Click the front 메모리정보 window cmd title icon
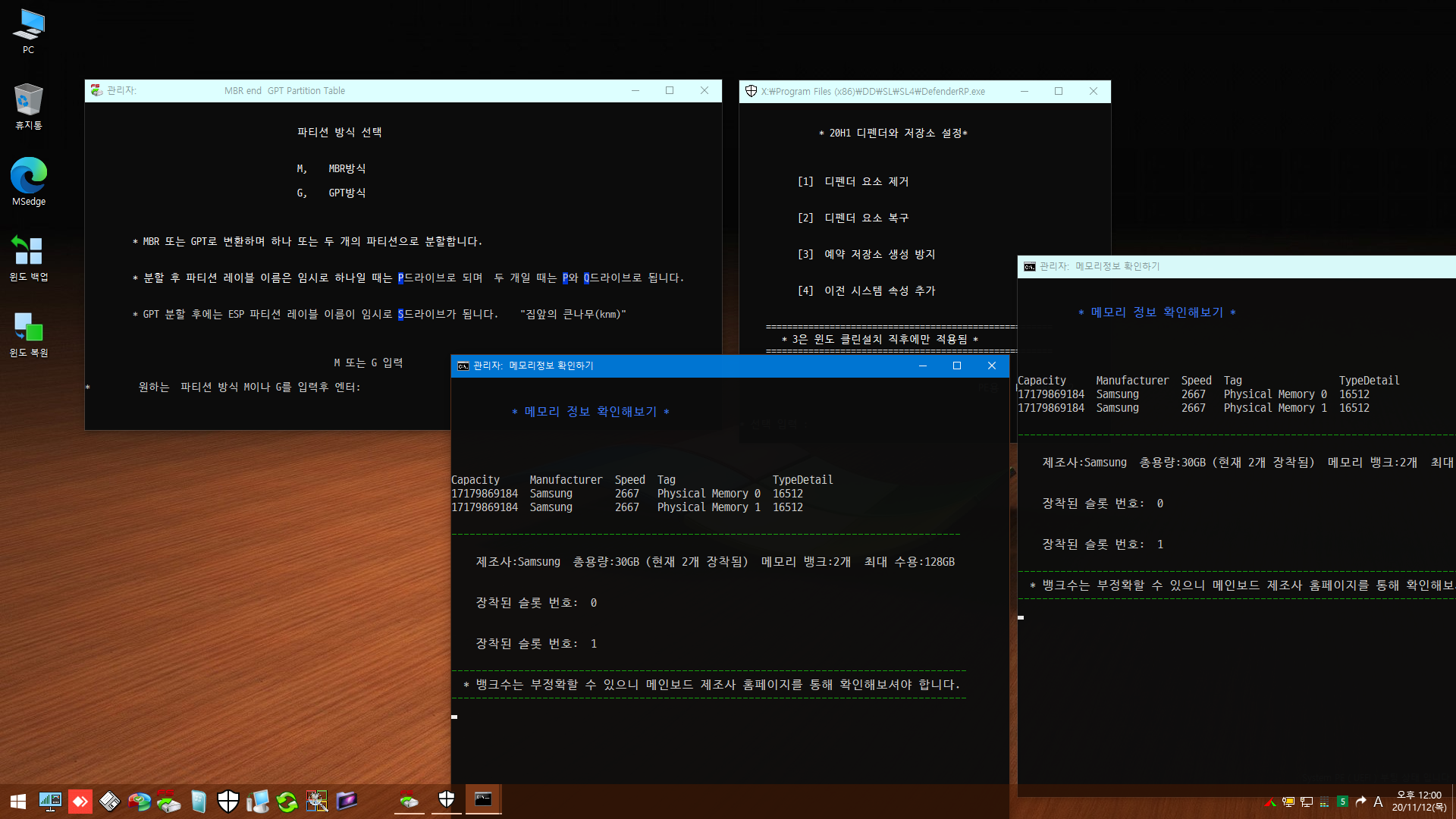Viewport: 1456px width, 819px height. (x=463, y=366)
